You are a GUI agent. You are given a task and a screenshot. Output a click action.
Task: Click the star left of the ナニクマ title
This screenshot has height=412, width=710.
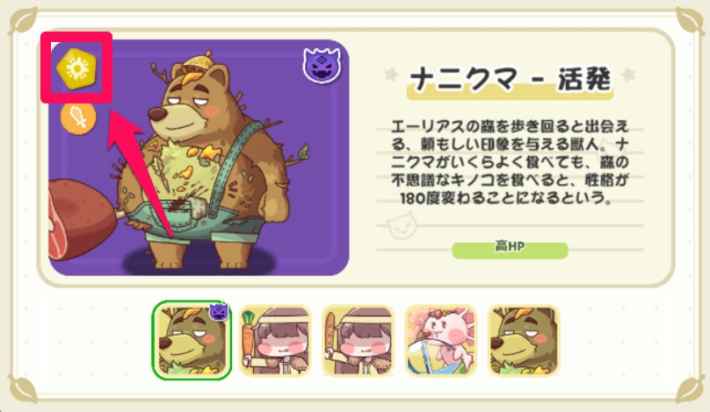click(x=392, y=74)
